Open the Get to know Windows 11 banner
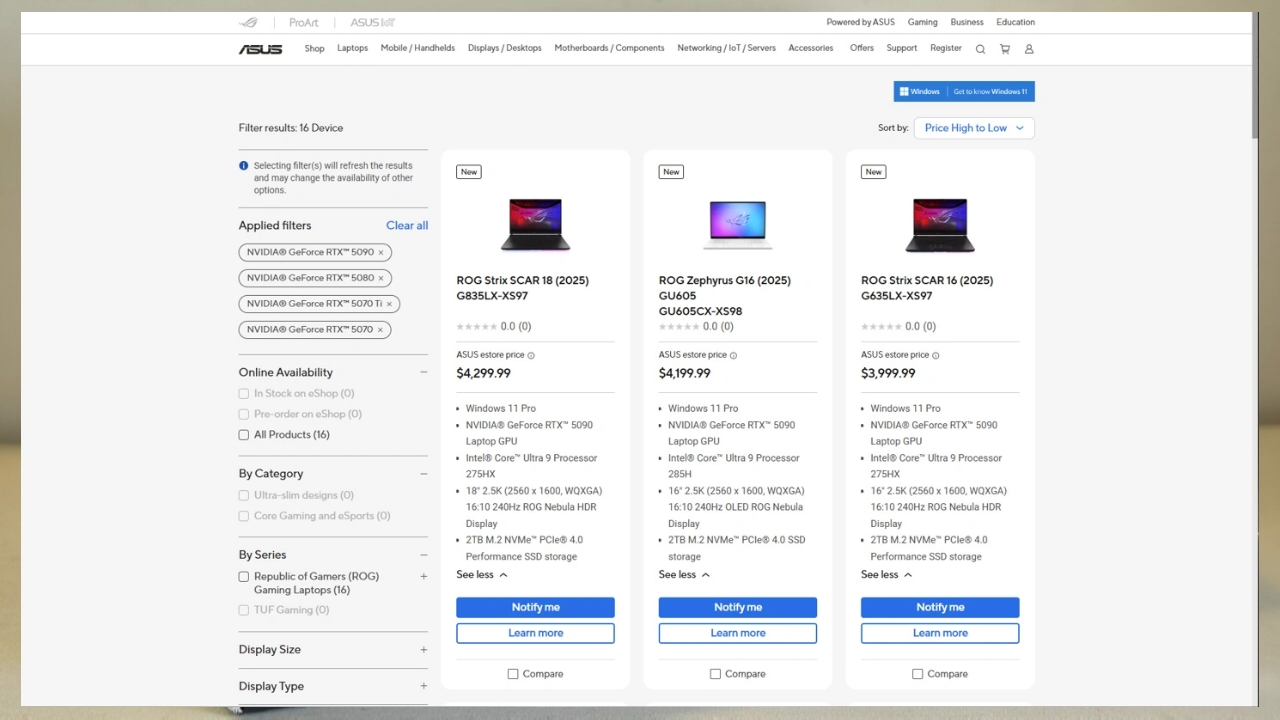 pyautogui.click(x=964, y=91)
